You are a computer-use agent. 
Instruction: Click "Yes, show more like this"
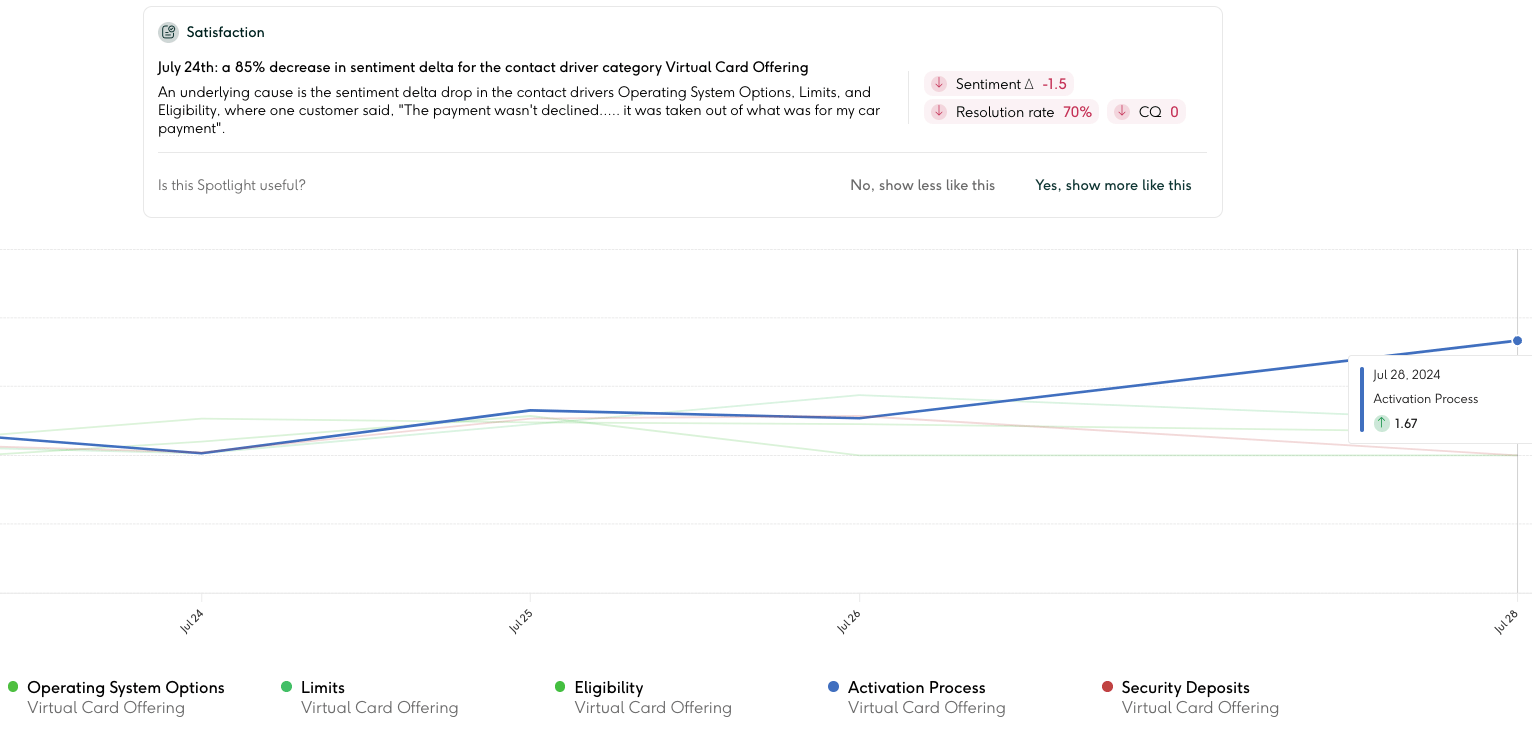pyautogui.click(x=1113, y=185)
